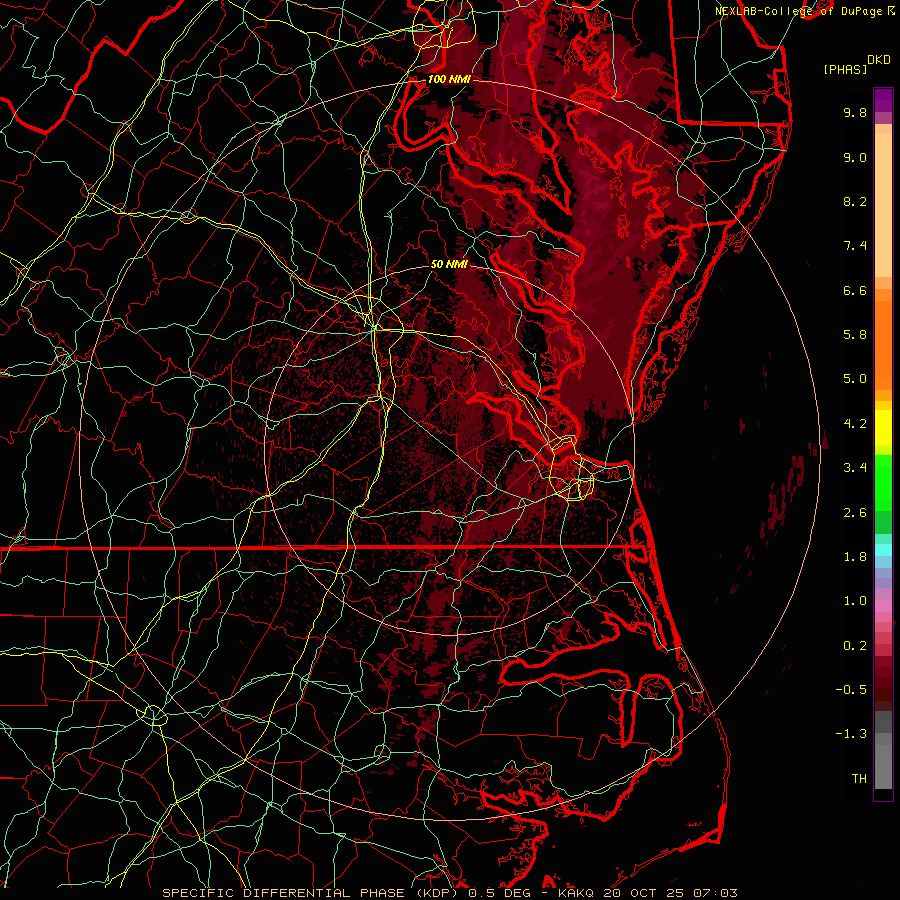Click the KAKQ station identifier

(576, 893)
